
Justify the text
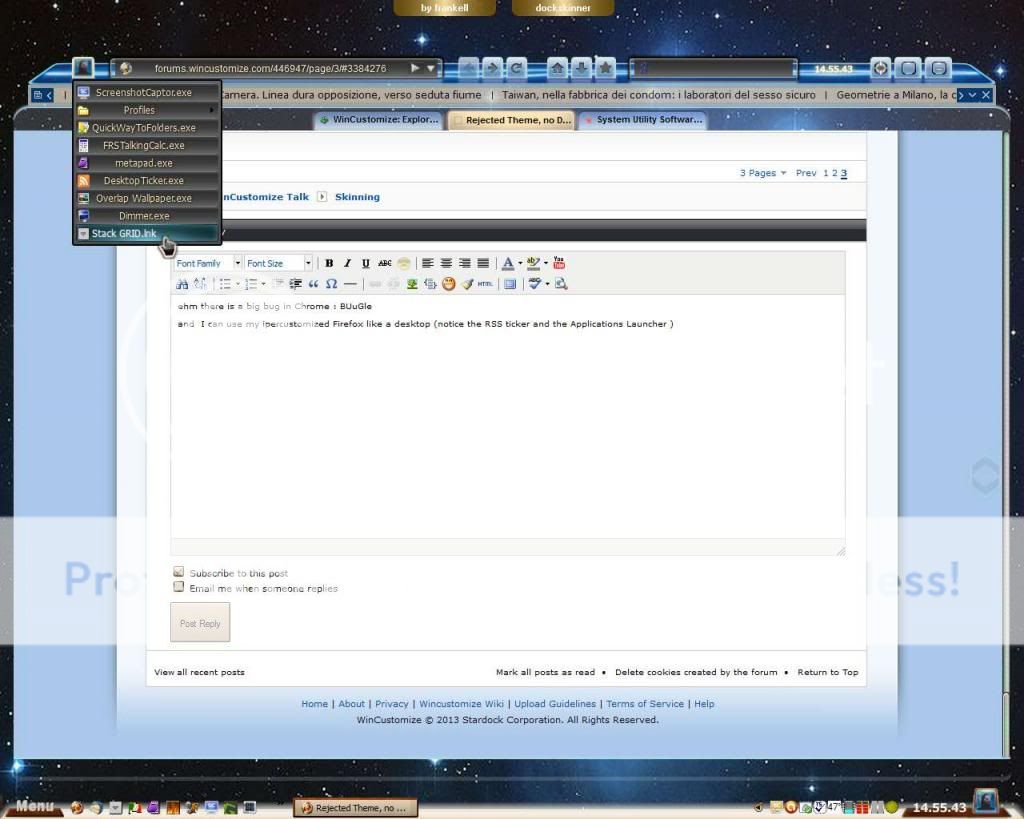pyautogui.click(x=483, y=263)
